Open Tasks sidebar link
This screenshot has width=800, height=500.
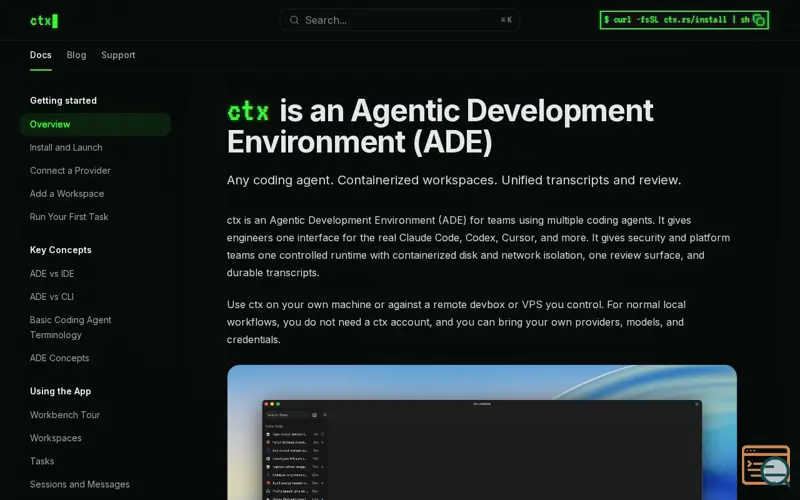tap(42, 461)
